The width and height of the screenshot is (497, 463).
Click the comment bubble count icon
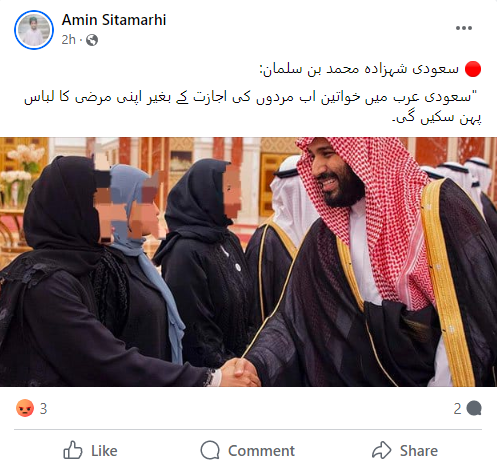[474, 408]
